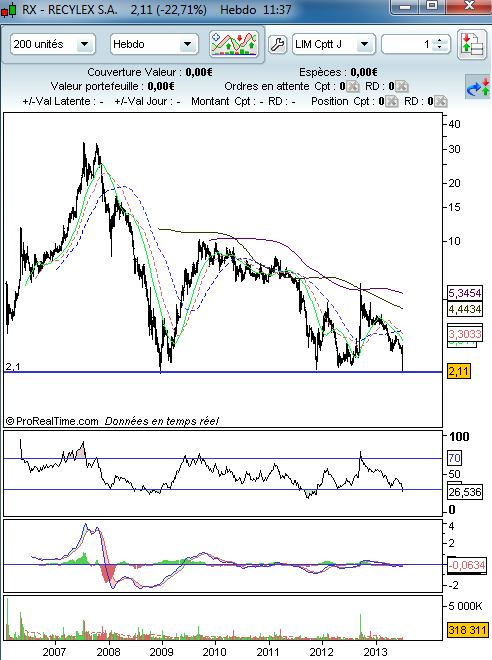The height and width of the screenshot is (660, 492).
Task: Click the 2012 label on the time axis
Action: click(322, 652)
